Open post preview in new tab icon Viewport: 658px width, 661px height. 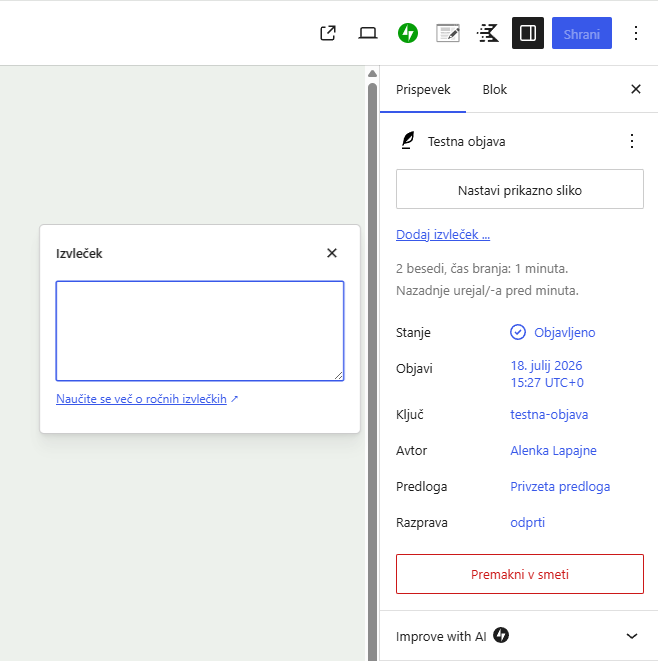click(x=328, y=33)
